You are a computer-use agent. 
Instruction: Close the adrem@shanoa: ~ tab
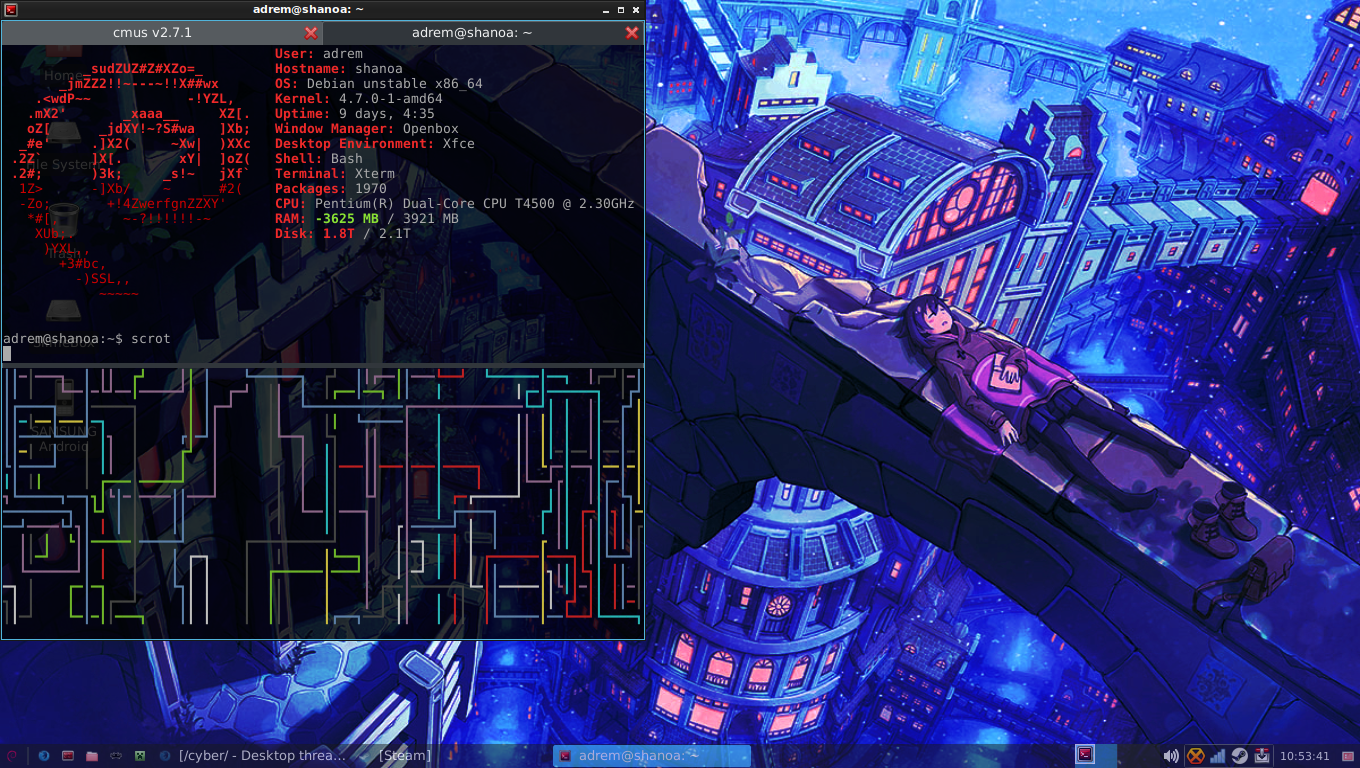point(632,33)
